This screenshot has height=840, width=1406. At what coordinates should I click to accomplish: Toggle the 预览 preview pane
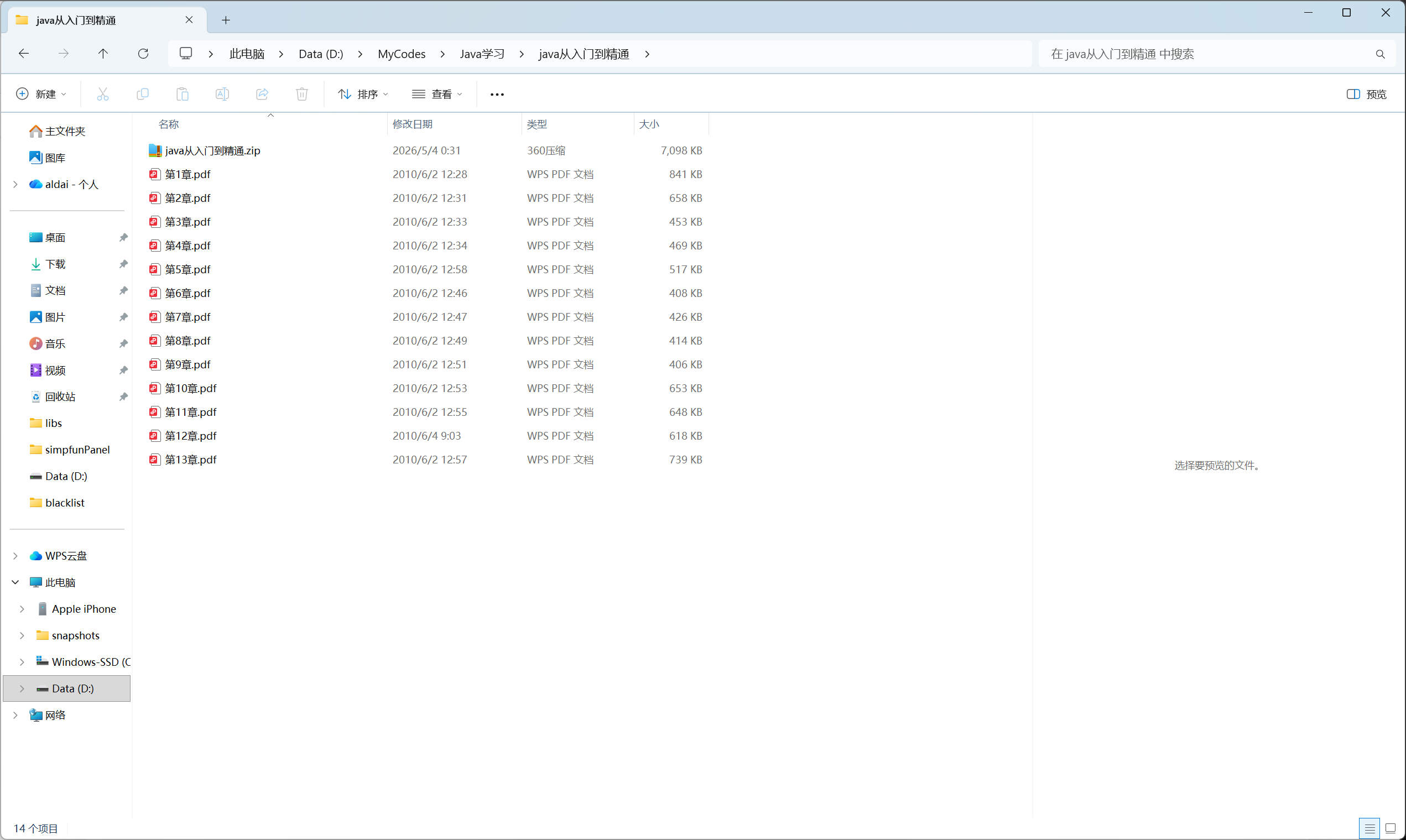point(1366,94)
